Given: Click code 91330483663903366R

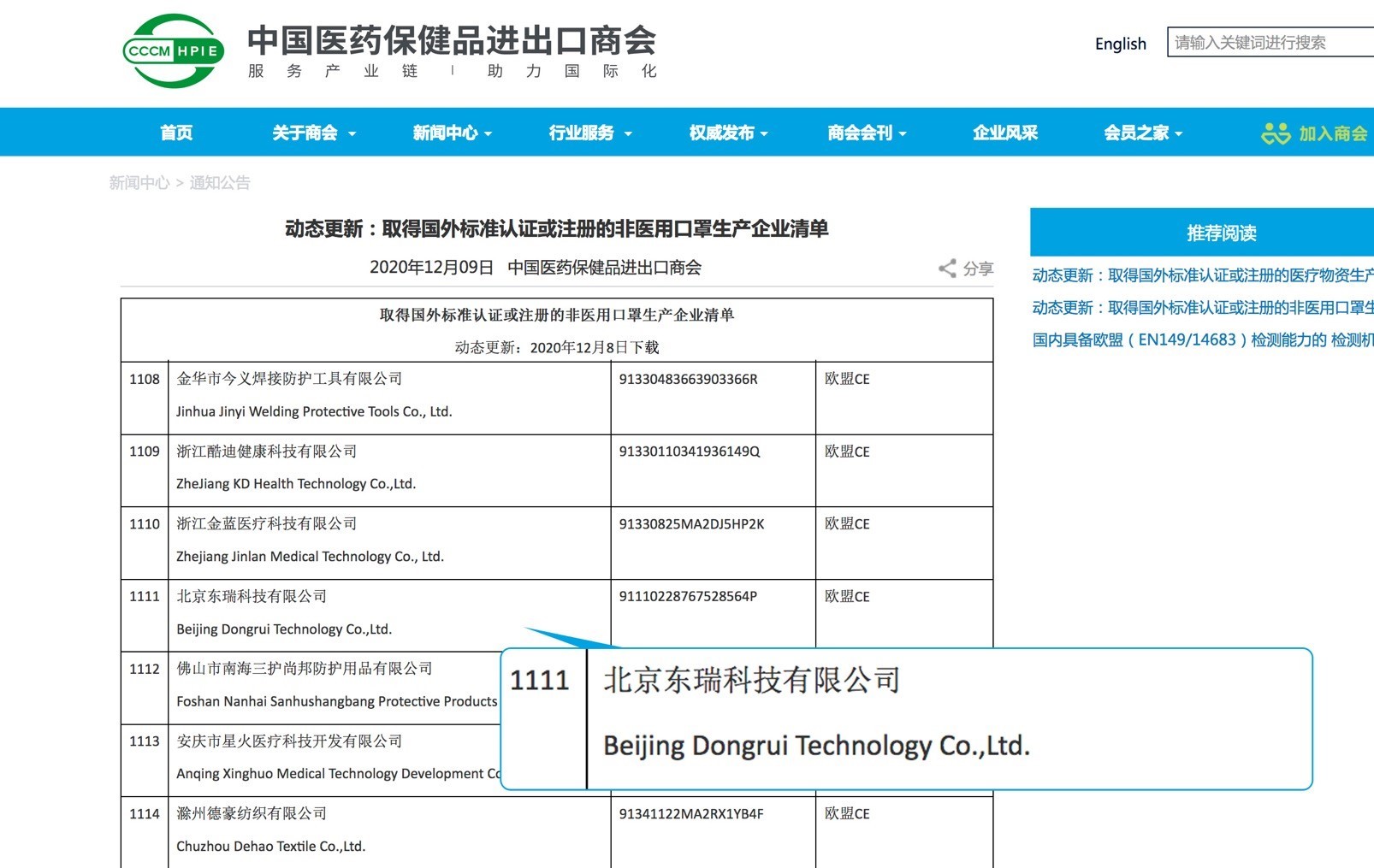Looking at the screenshot, I should tap(689, 379).
